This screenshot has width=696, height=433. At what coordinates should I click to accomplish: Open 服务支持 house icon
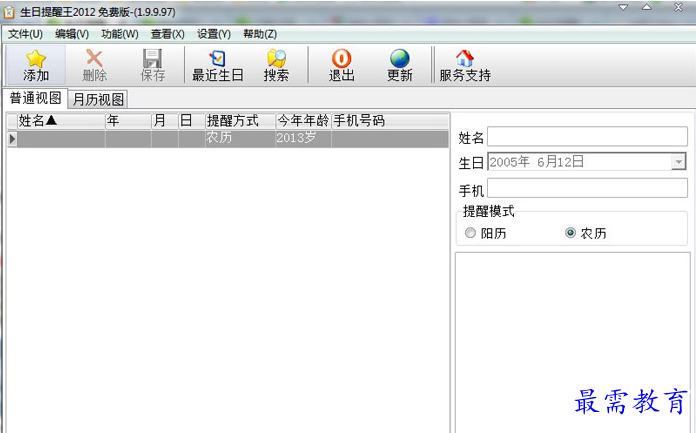(x=464, y=58)
